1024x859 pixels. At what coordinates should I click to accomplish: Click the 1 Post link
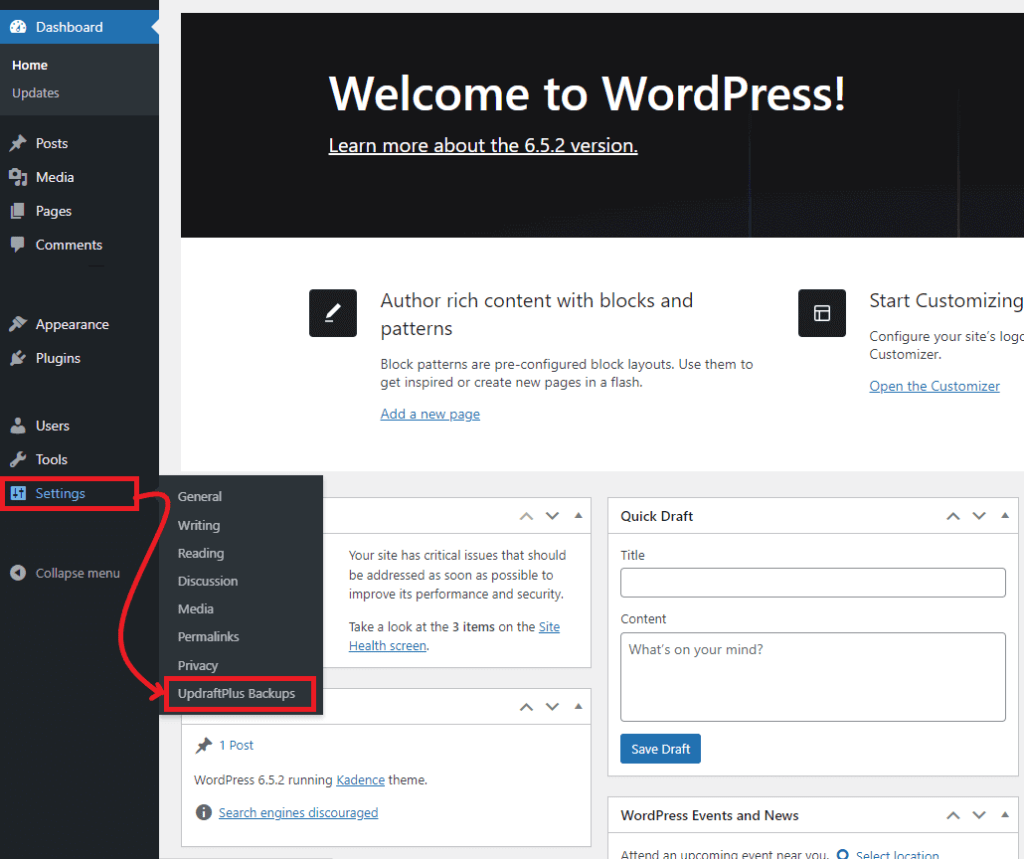236,745
